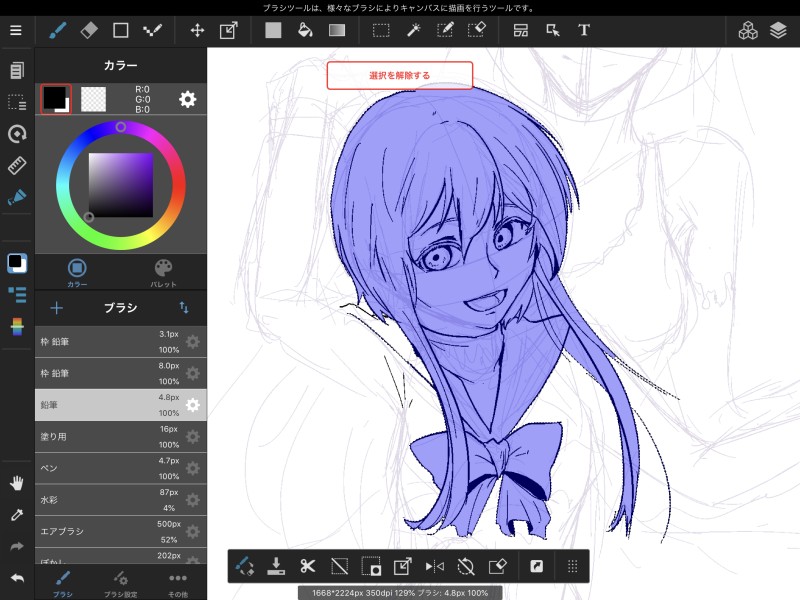Click the deselect icon in floating bar
The height and width of the screenshot is (600, 800).
[339, 566]
